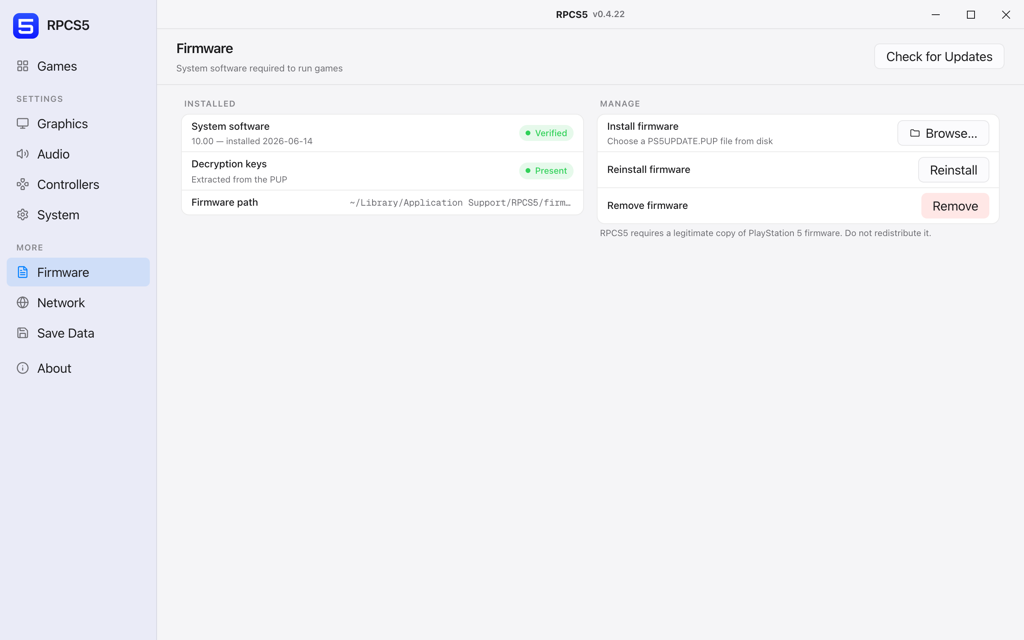Open the Network page label
Screen dimensions: 1024x640
point(61,302)
